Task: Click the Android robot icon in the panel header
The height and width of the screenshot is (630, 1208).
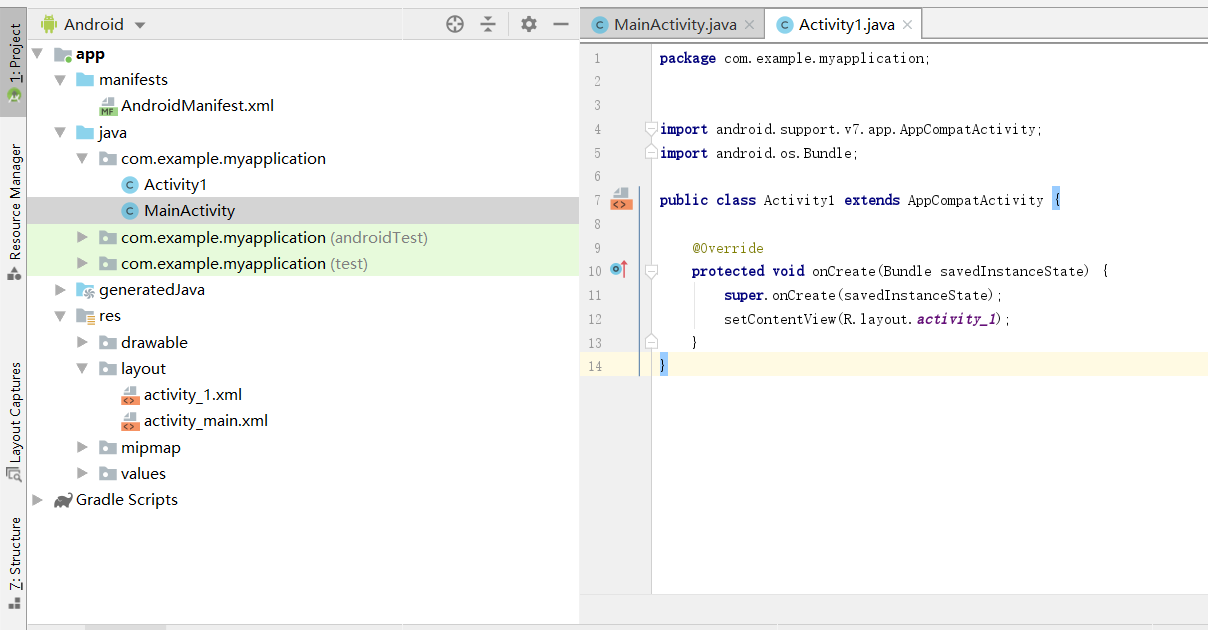Action: pos(49,24)
